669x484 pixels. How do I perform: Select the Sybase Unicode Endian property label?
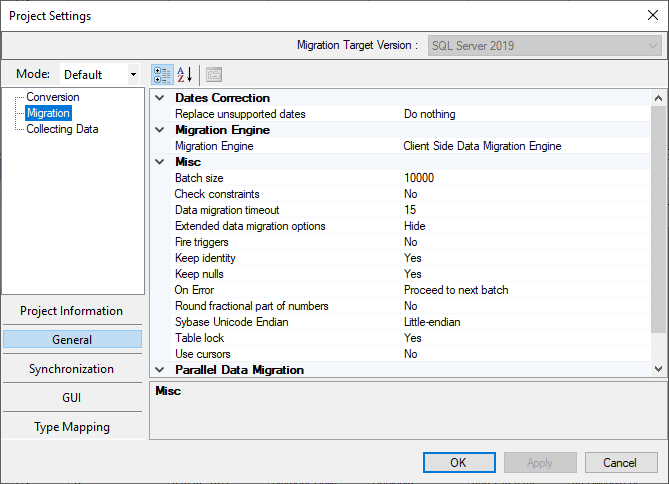pyautogui.click(x=232, y=322)
